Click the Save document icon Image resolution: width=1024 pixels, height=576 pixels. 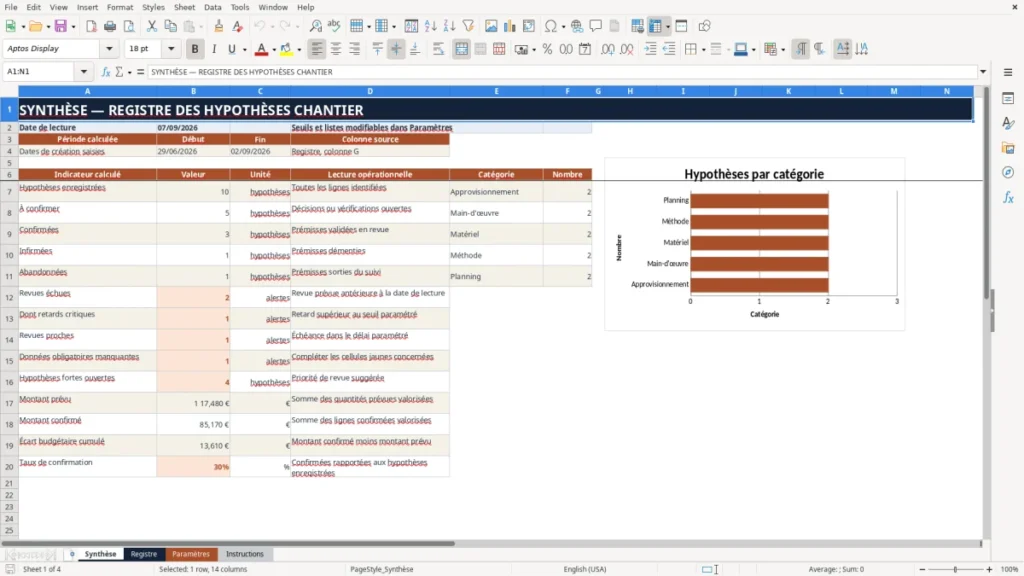pyautogui.click(x=60, y=26)
